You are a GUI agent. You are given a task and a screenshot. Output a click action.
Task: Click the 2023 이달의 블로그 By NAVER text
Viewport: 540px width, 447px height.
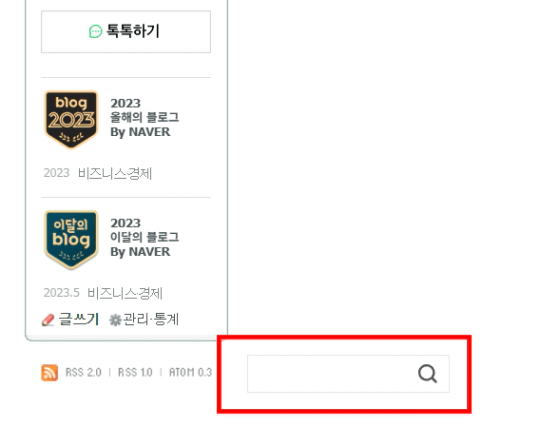coord(145,237)
